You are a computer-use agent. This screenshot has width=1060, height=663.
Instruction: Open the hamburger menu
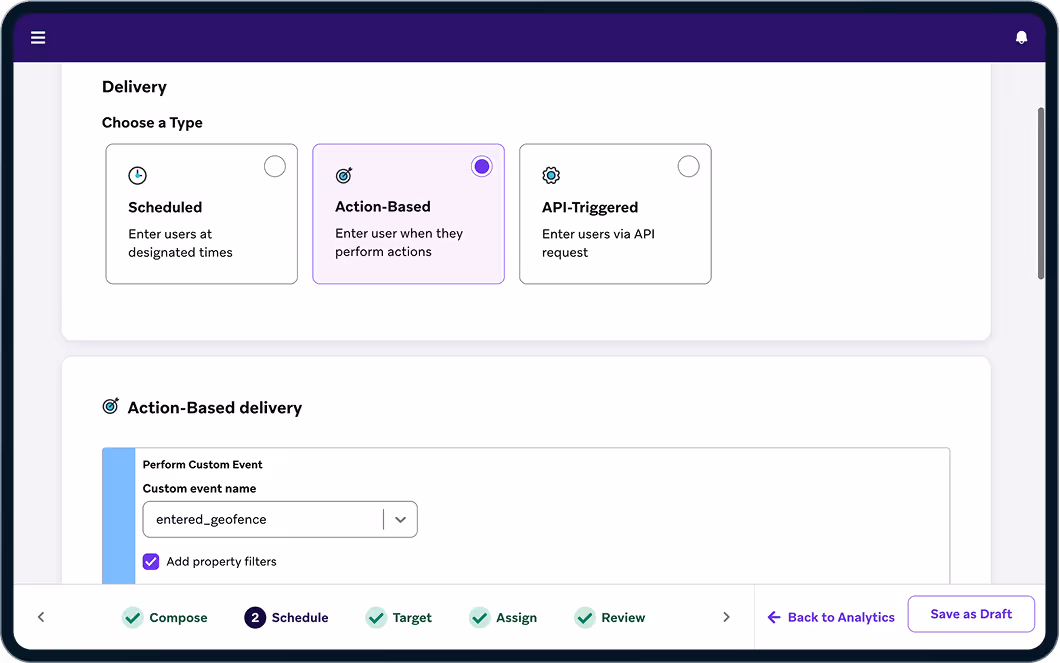pos(38,38)
